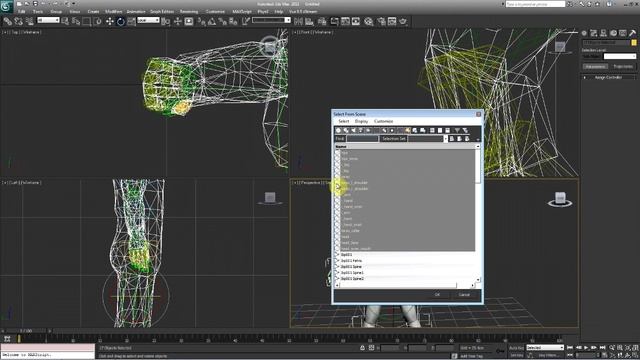The image size is (640, 360).
Task: Click the Select and Manipulate icon
Action: (178, 21)
